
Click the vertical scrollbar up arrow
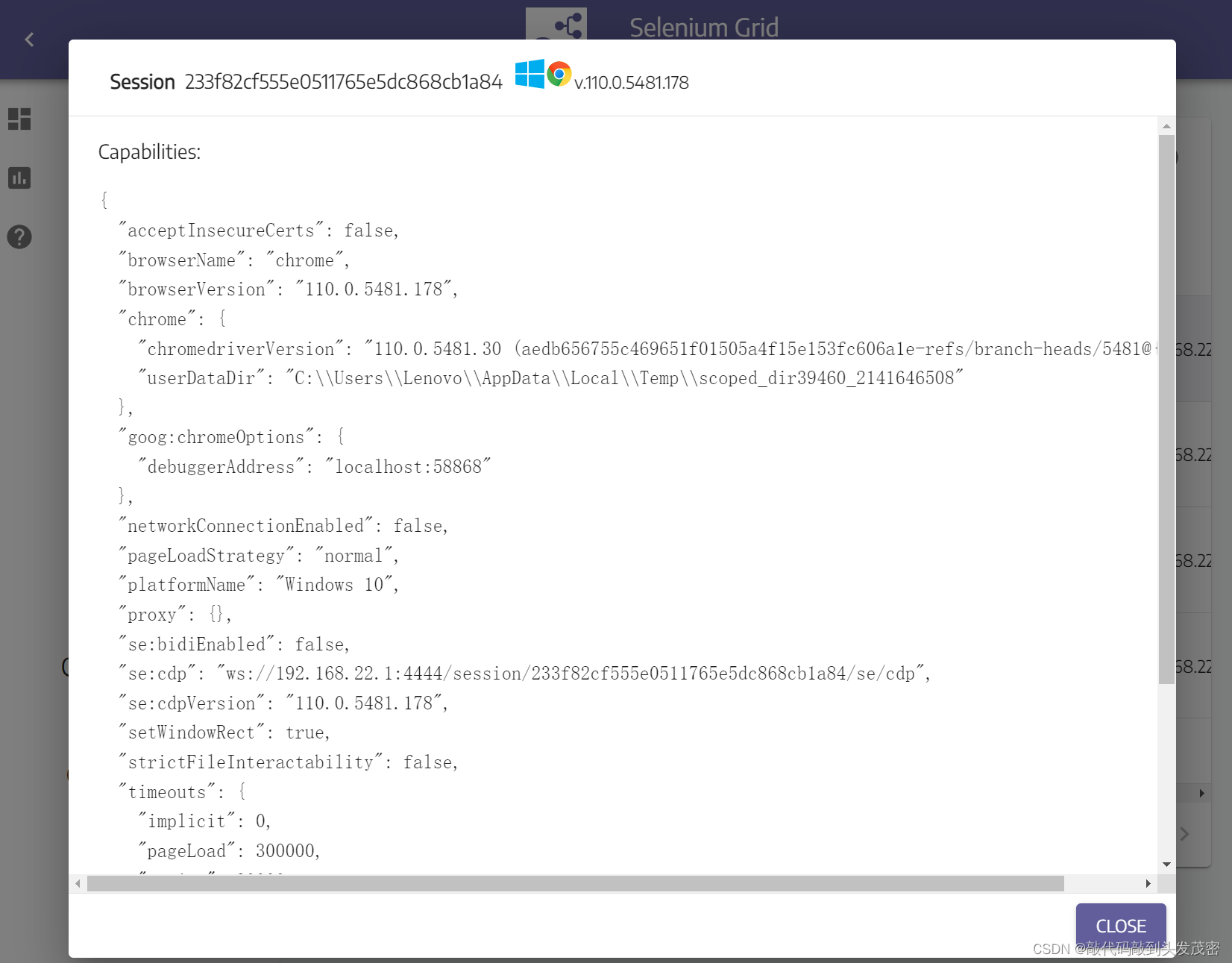click(x=1166, y=126)
